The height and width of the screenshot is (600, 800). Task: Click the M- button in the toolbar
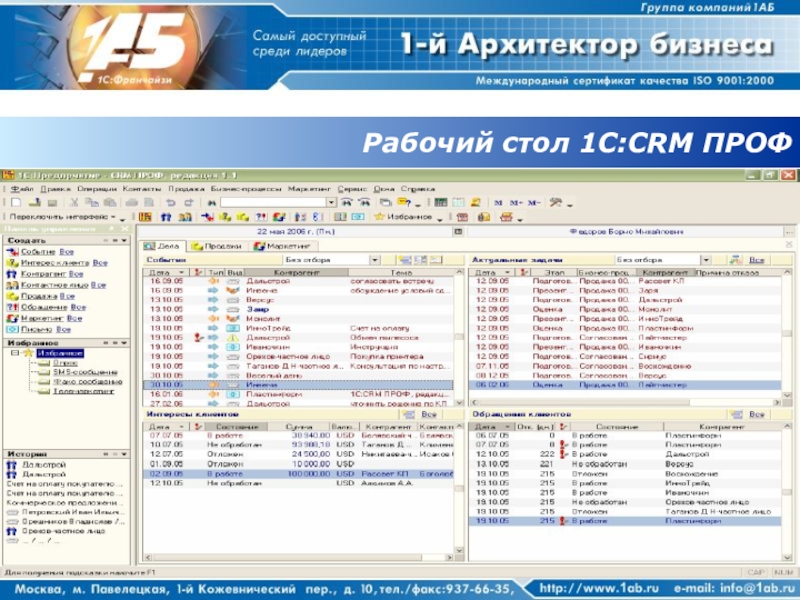click(534, 203)
